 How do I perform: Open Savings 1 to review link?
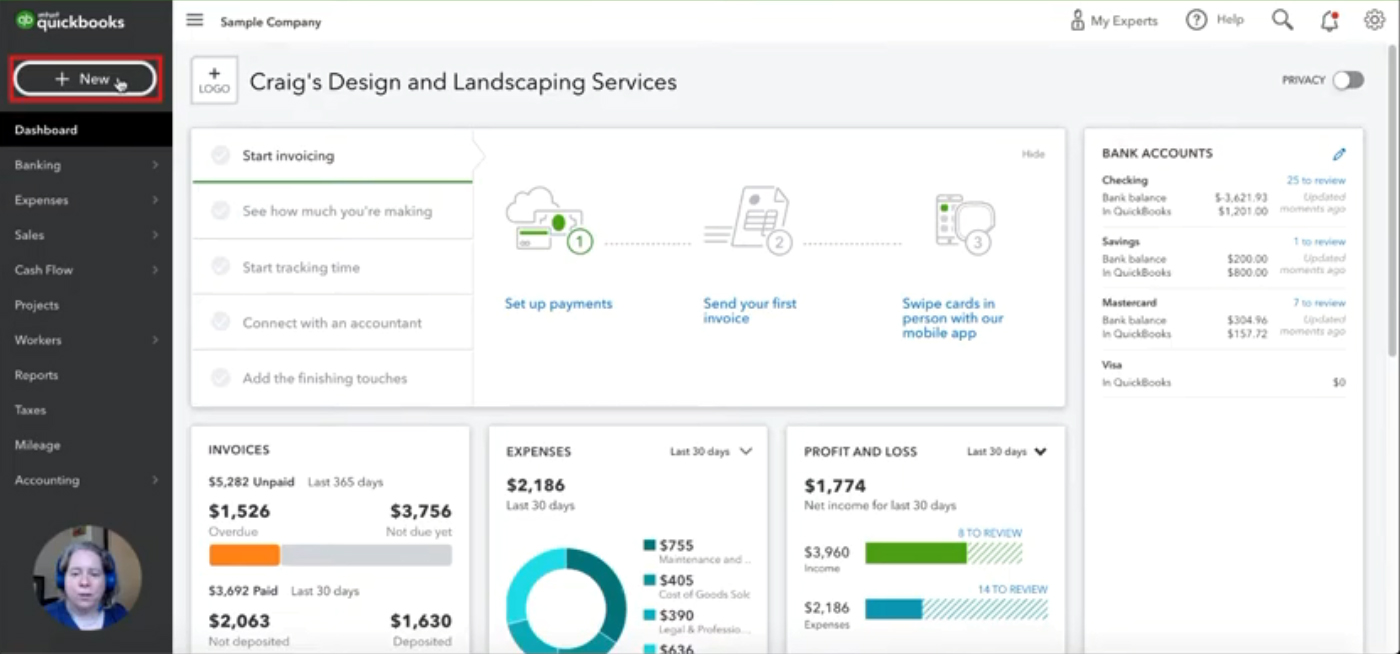pos(1319,241)
